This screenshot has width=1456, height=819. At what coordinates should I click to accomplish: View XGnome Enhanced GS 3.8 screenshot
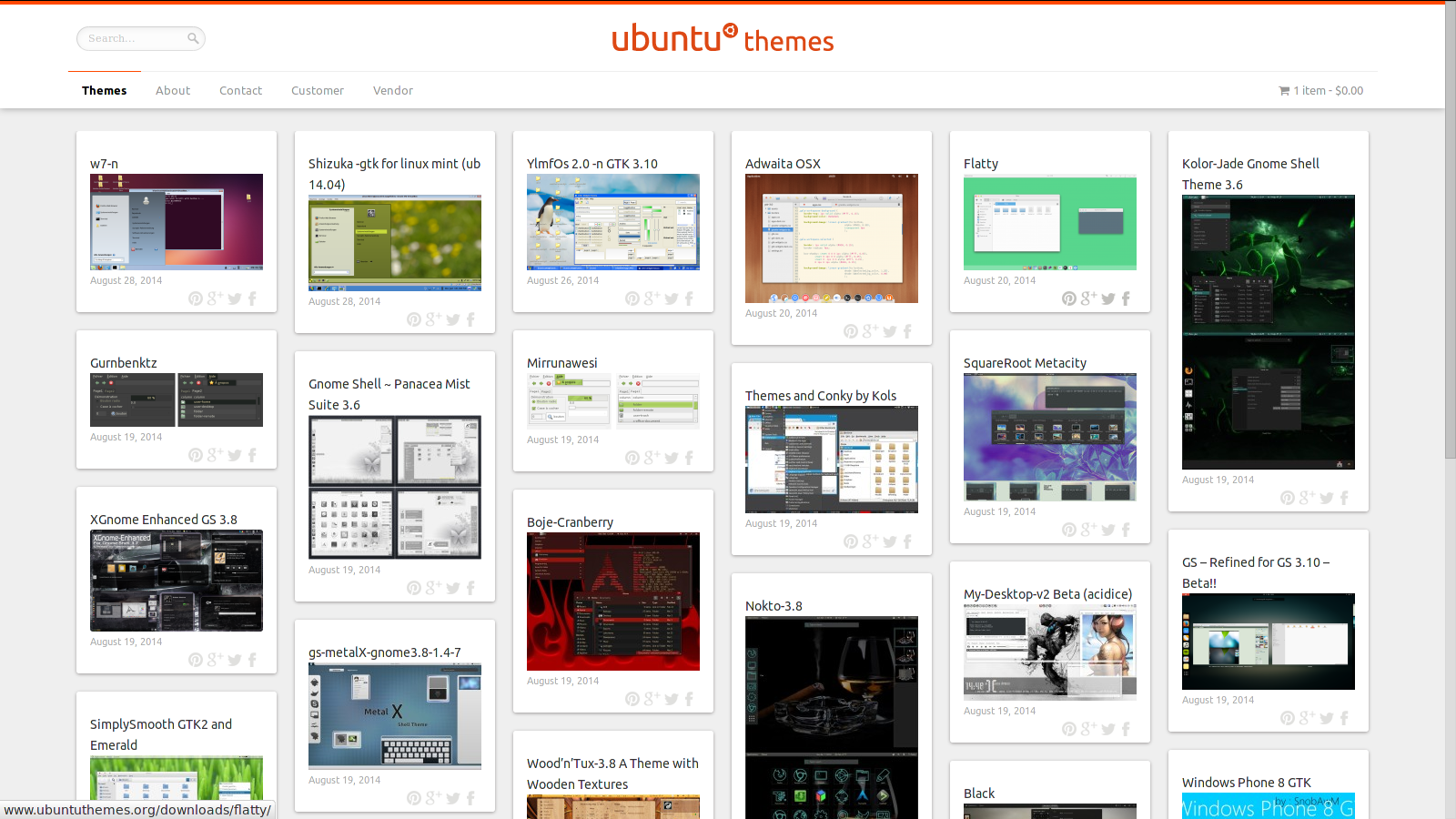click(x=177, y=581)
